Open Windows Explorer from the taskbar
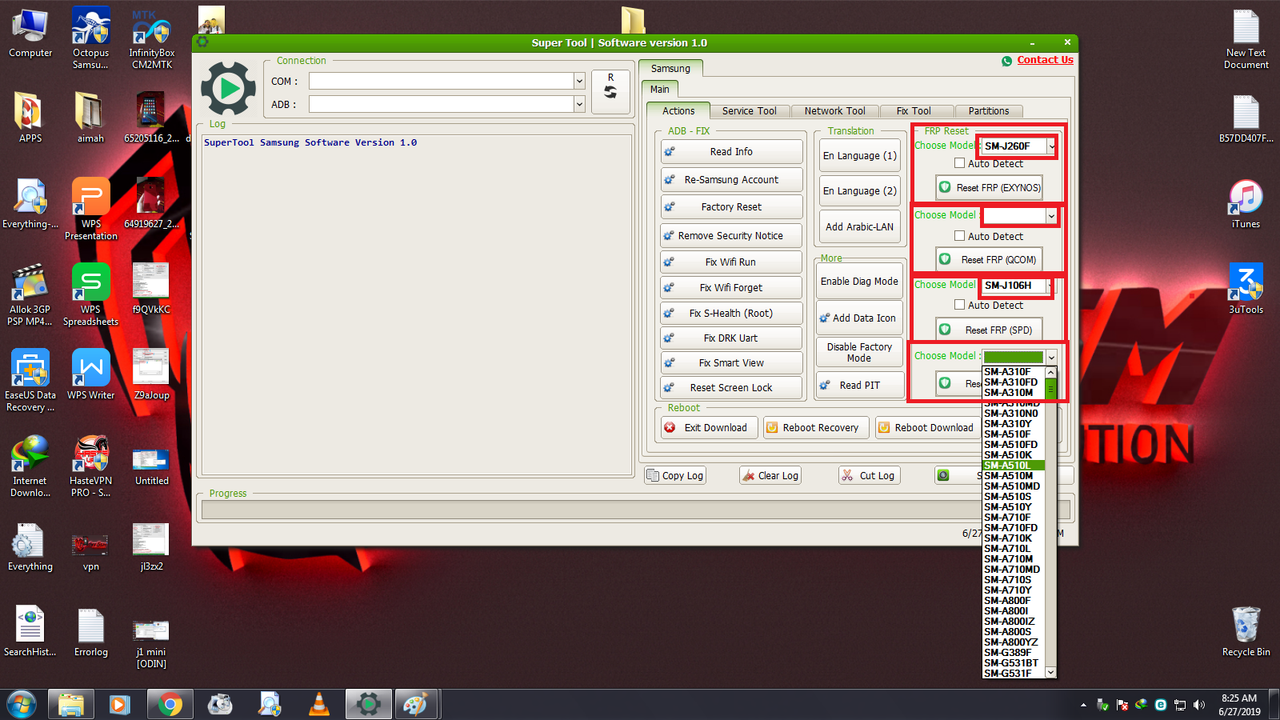This screenshot has height=720, width=1280. point(69,704)
